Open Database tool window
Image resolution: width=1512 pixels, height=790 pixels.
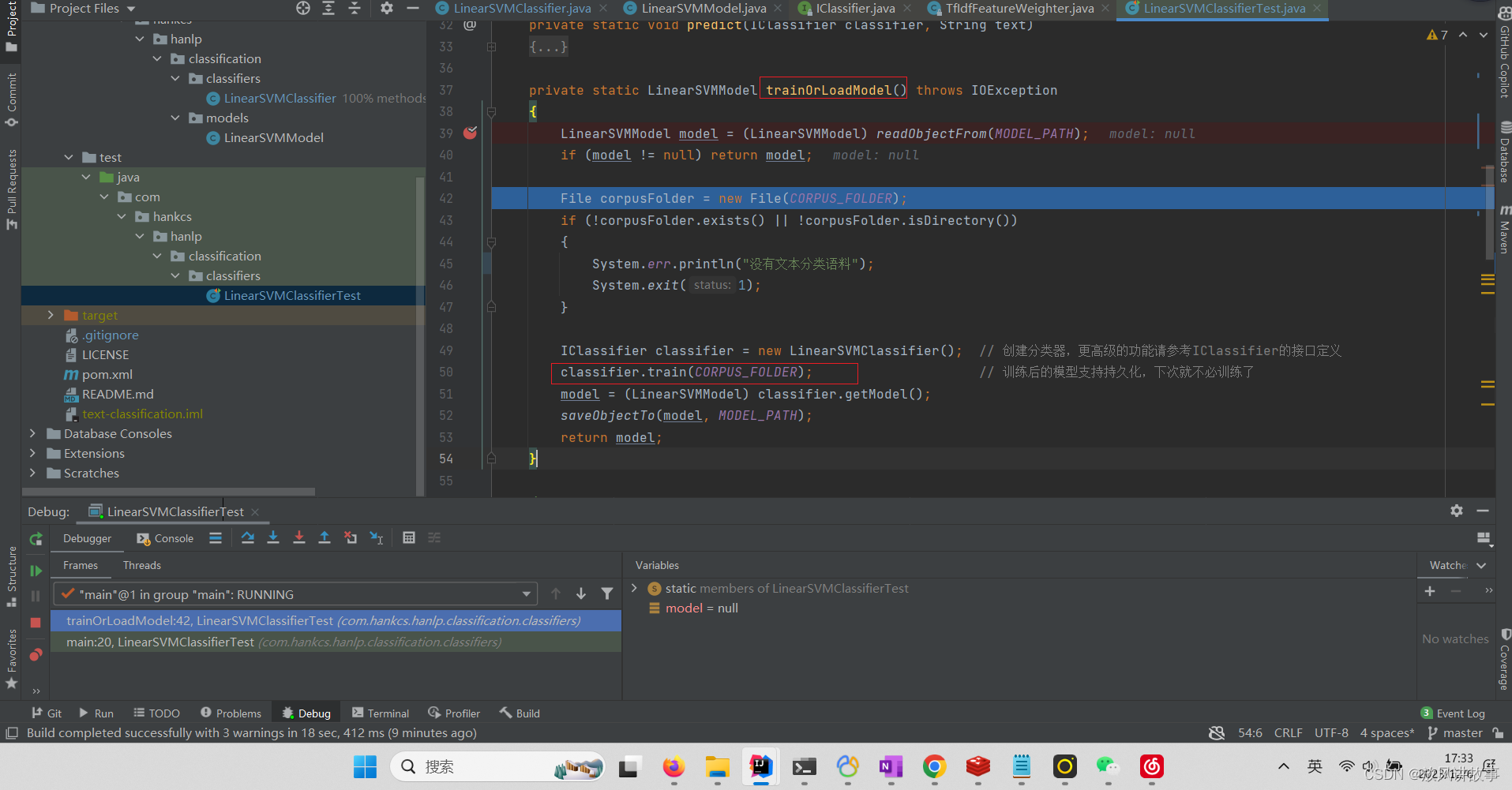1504,152
